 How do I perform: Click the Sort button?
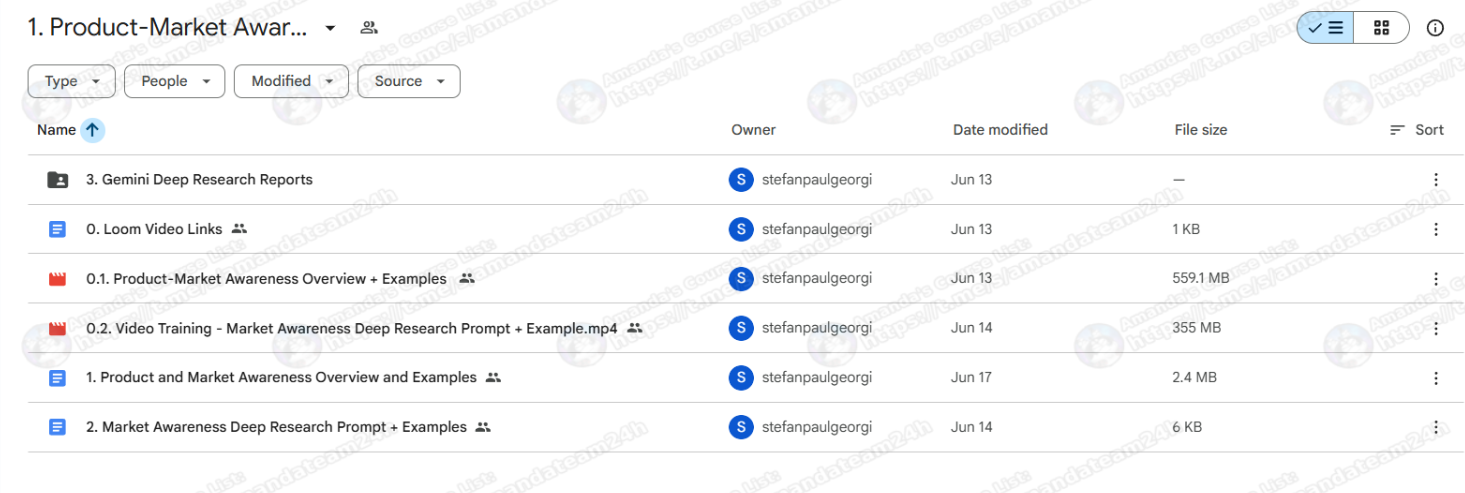1417,130
